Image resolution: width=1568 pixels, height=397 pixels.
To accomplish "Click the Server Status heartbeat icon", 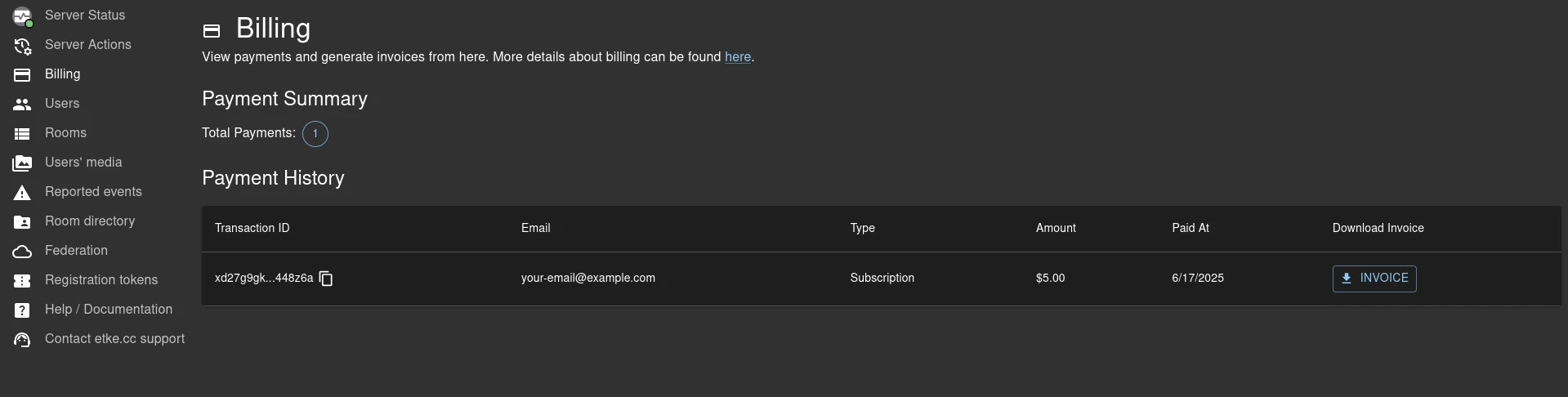I will 22,16.
